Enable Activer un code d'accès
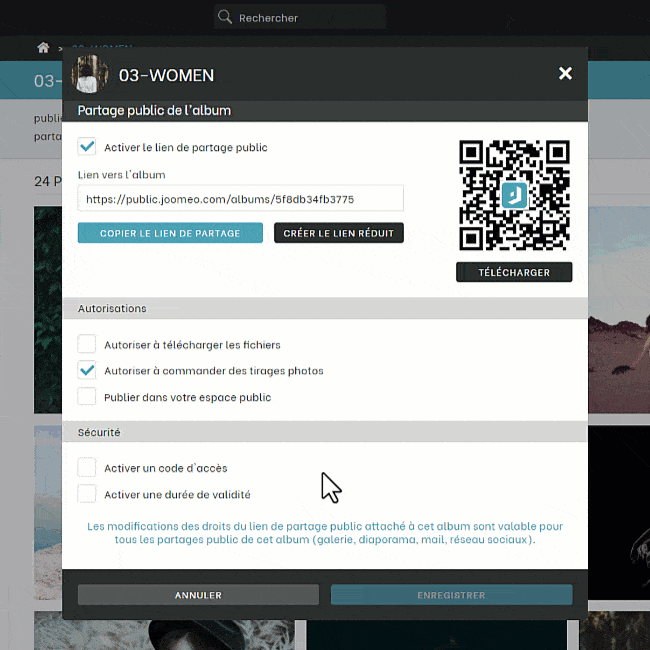The image size is (650, 650). 87,467
